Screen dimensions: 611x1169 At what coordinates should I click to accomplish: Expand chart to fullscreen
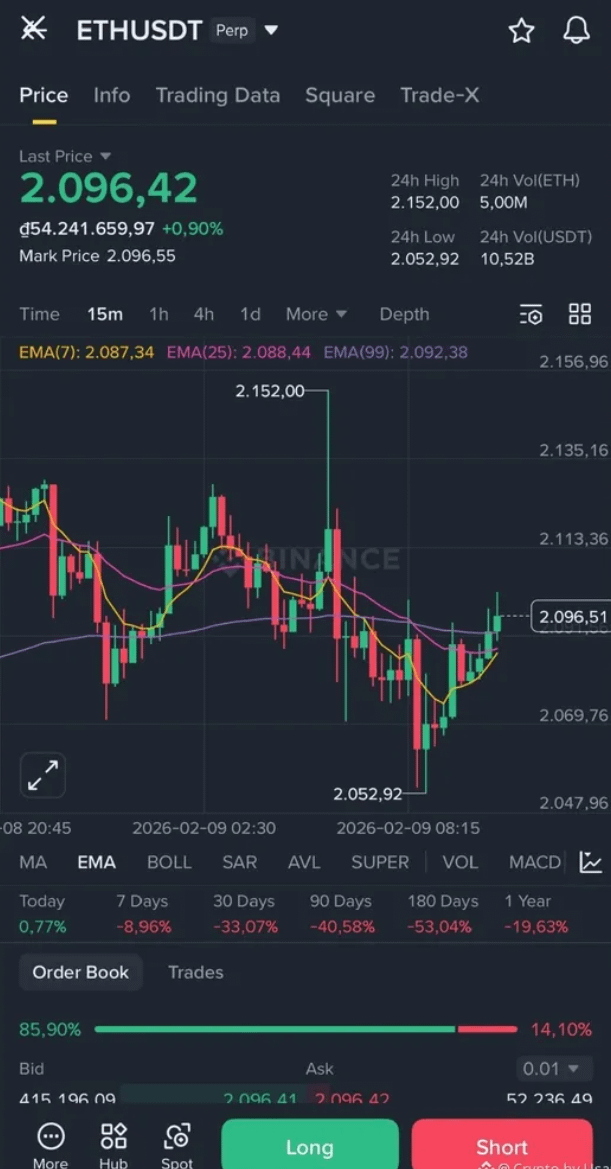(x=43, y=775)
